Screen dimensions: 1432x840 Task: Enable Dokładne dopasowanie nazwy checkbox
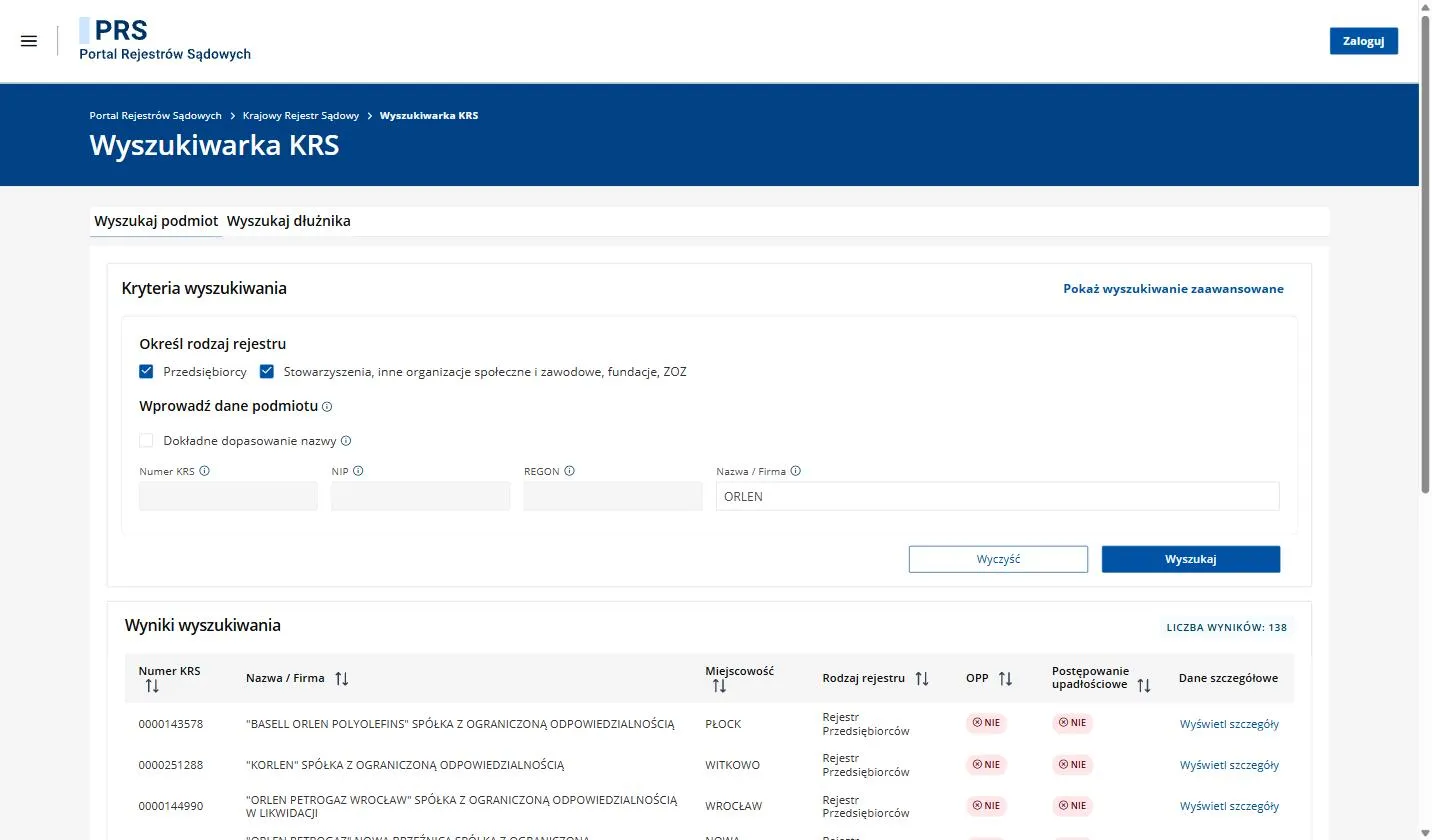(x=147, y=441)
